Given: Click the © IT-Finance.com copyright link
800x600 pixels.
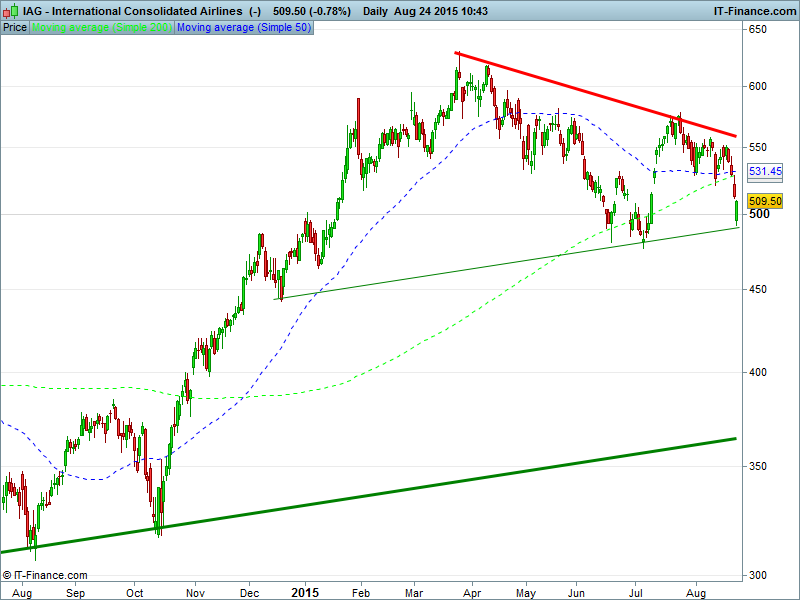Looking at the screenshot, I should coord(46,575).
